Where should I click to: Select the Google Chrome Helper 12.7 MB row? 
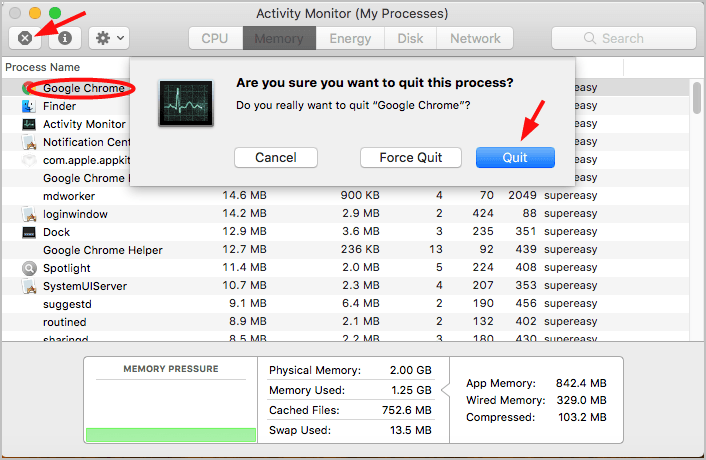click(x=346, y=250)
